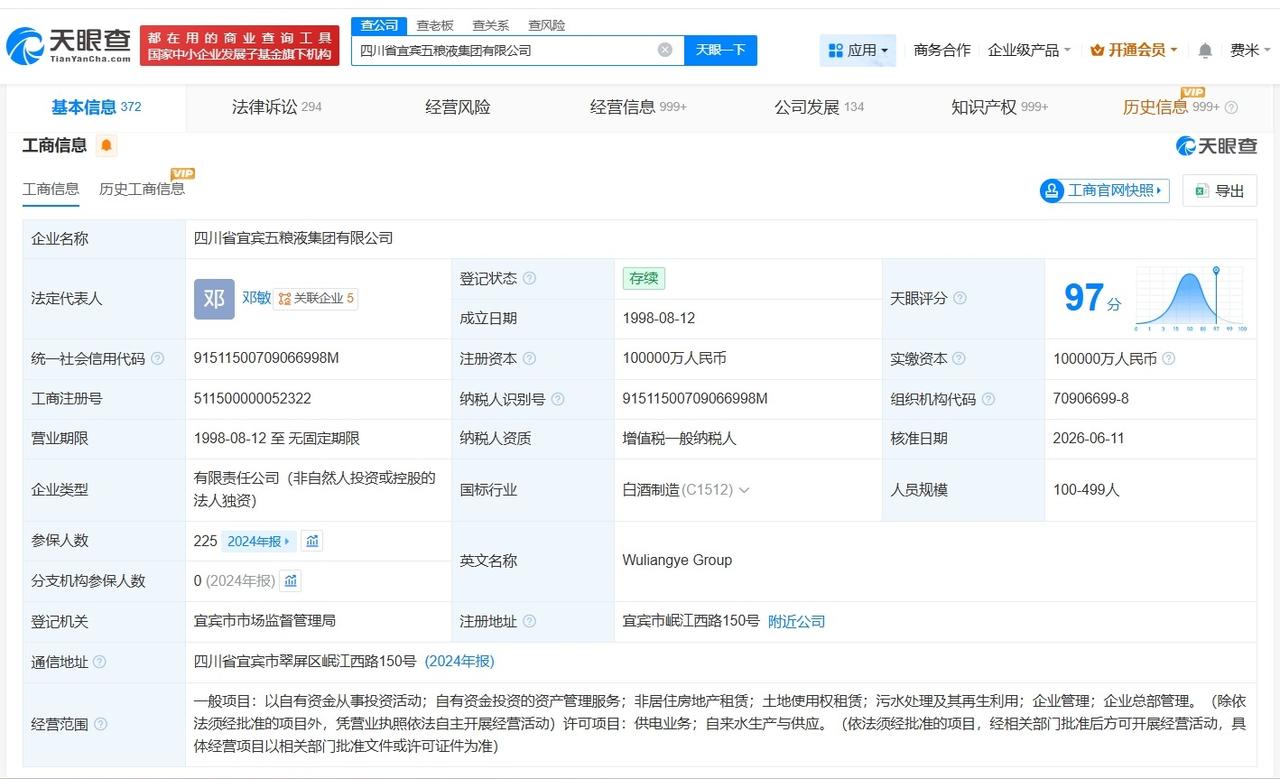Switch to the 法律诉讼 tab

277,107
